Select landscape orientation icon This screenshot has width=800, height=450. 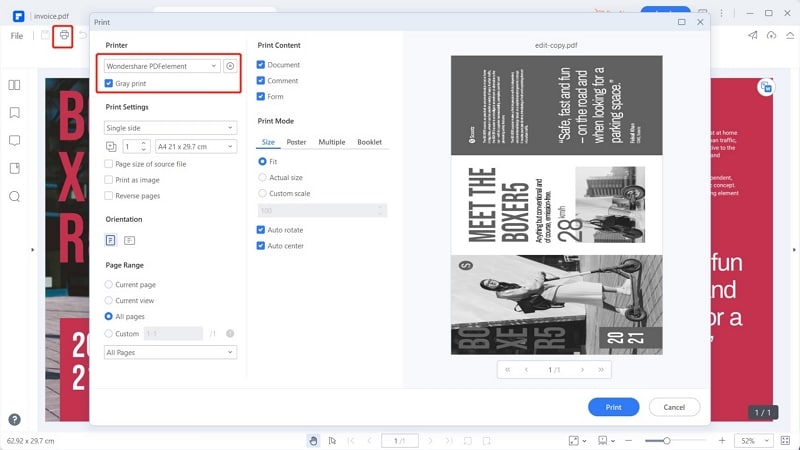click(x=130, y=240)
